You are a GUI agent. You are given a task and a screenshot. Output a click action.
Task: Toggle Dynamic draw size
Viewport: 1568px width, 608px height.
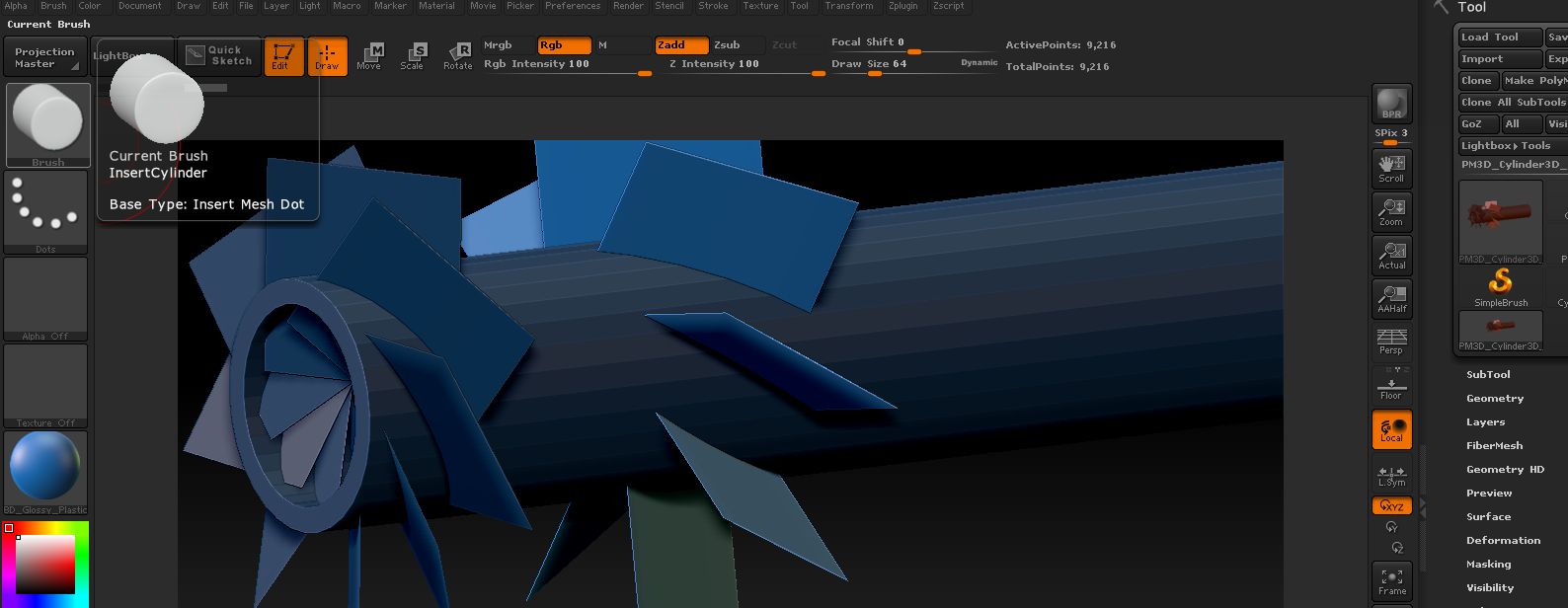pos(979,63)
